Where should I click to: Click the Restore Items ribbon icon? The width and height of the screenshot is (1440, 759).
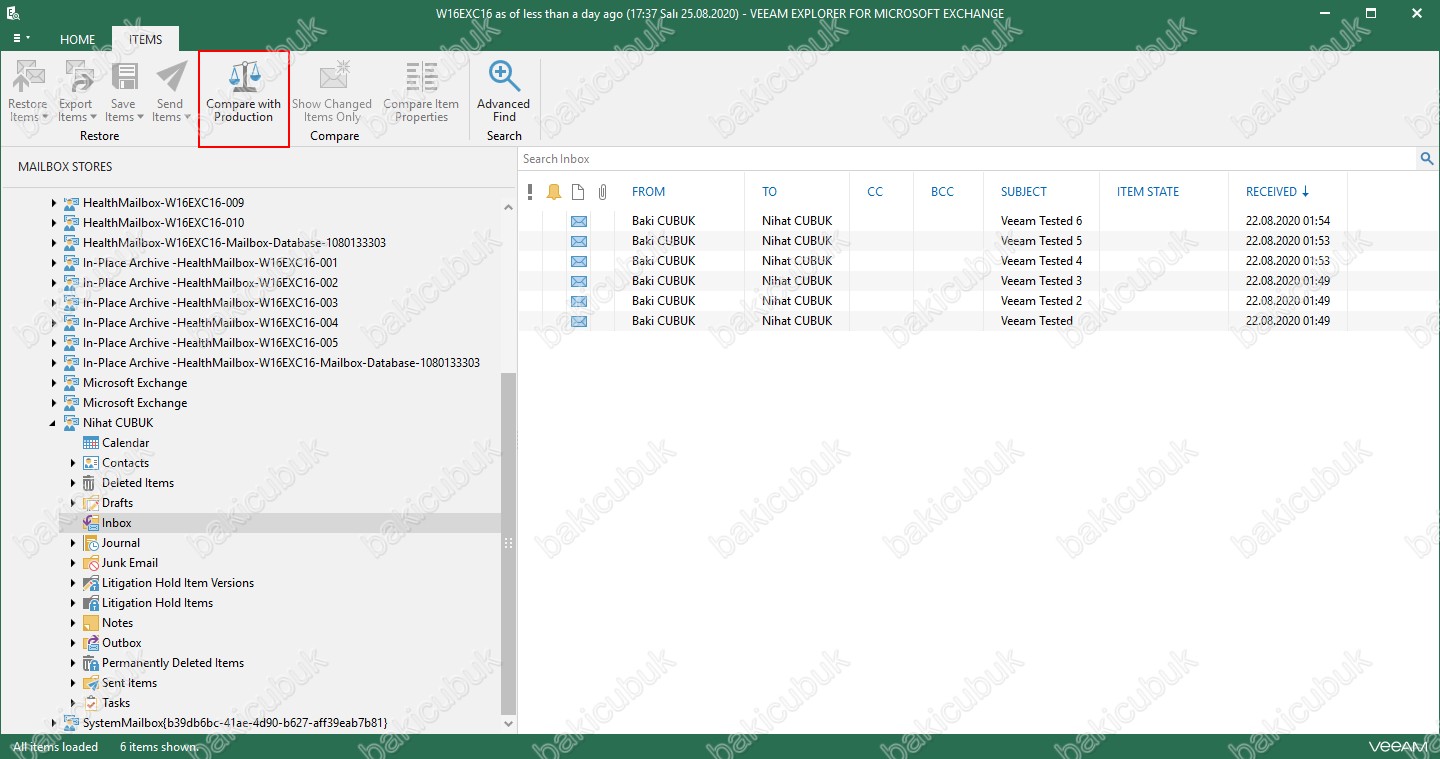point(28,77)
